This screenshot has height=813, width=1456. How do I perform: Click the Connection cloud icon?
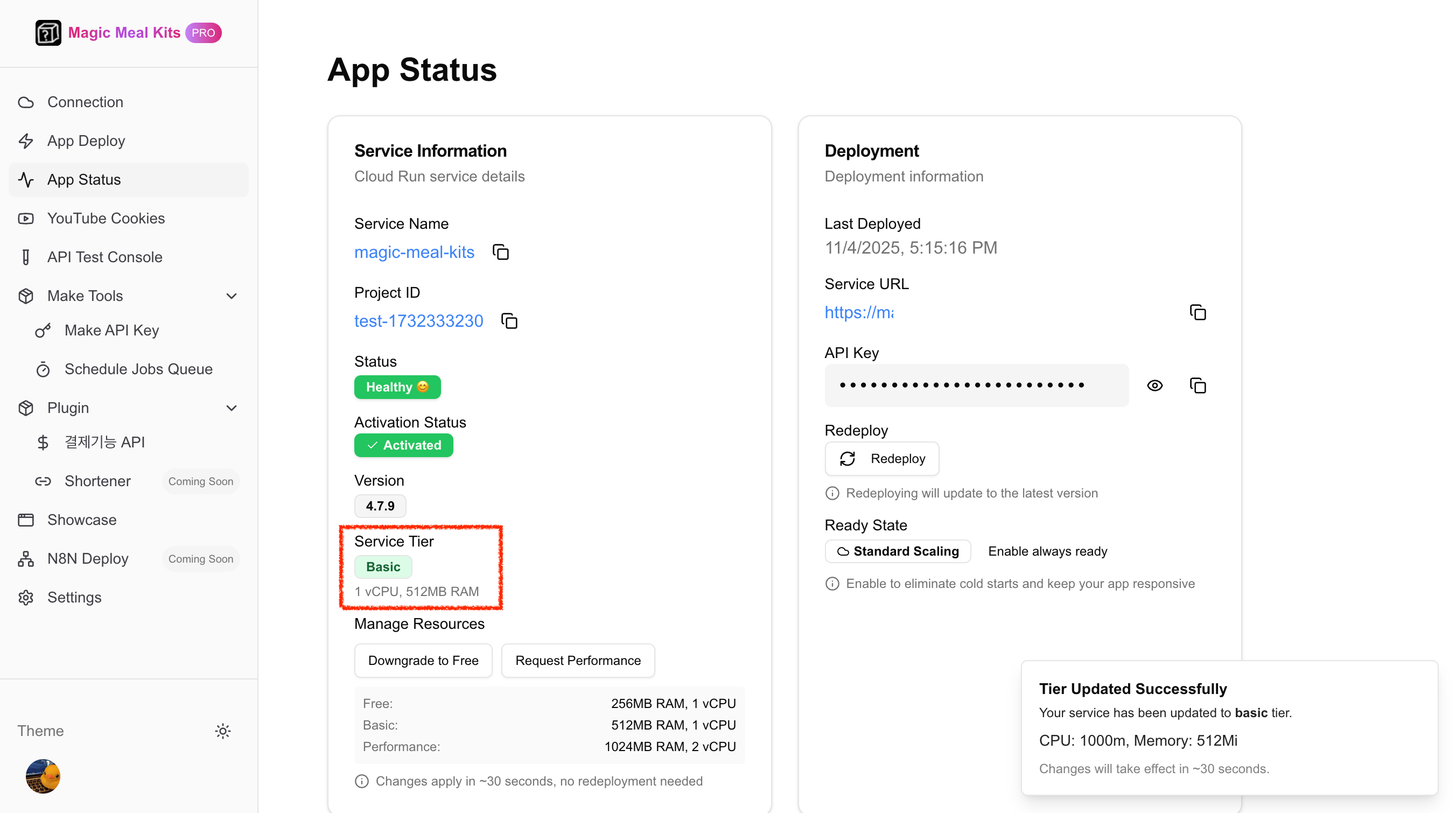coord(26,102)
